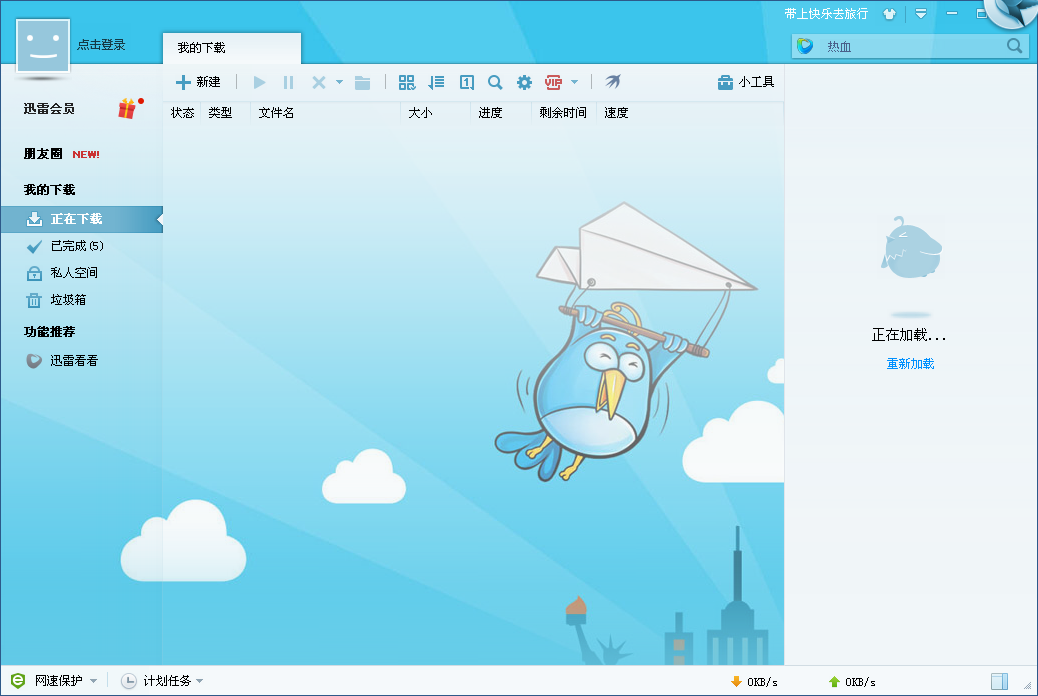The width and height of the screenshot is (1038, 696).
Task: Pause downloads using the toolbar pause icon
Action: pos(288,82)
